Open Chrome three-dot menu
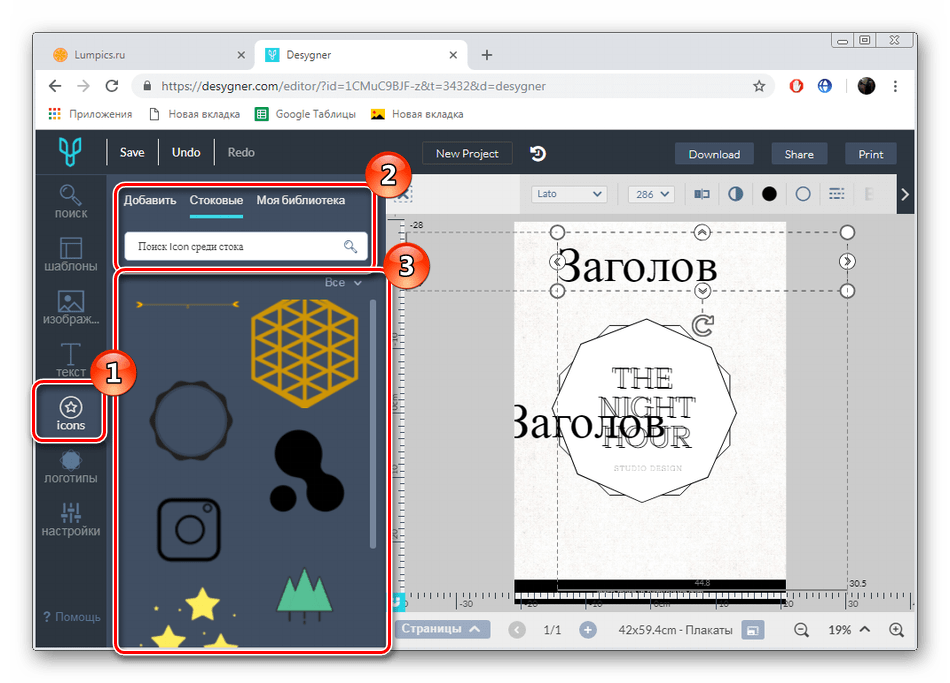This screenshot has height=683, width=950. tap(895, 86)
